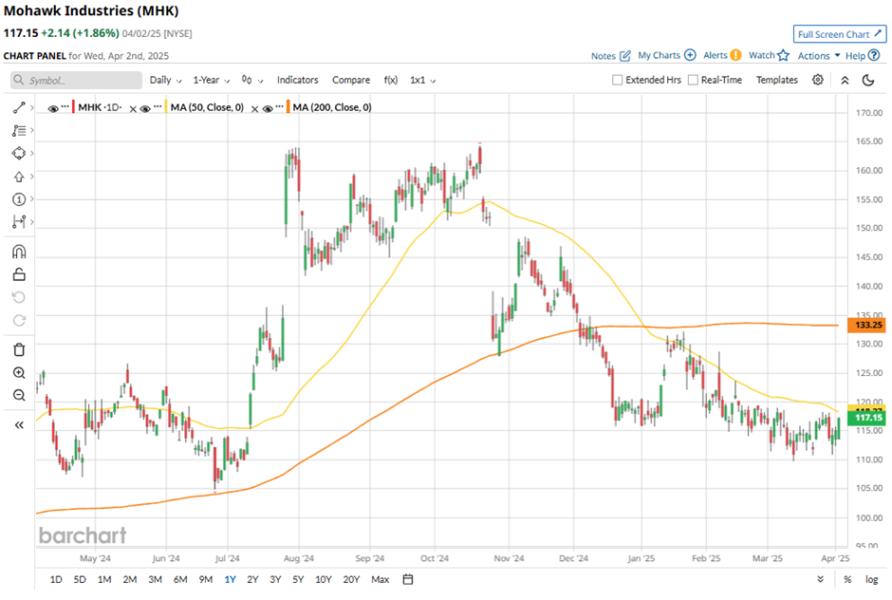Remove the MHK series with X
892x600 pixels.
[133, 109]
